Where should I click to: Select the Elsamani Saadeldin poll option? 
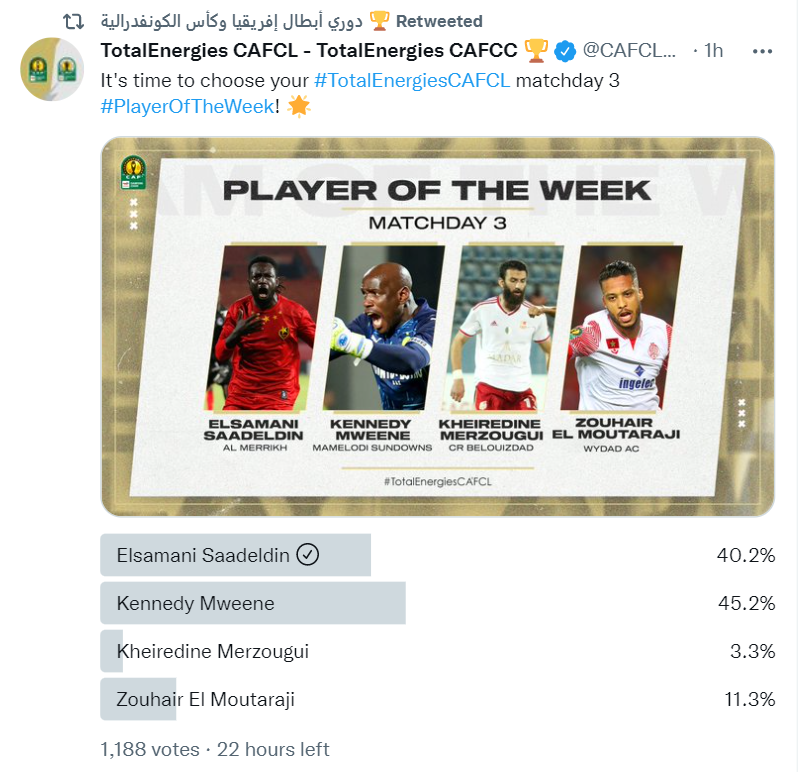437,555
